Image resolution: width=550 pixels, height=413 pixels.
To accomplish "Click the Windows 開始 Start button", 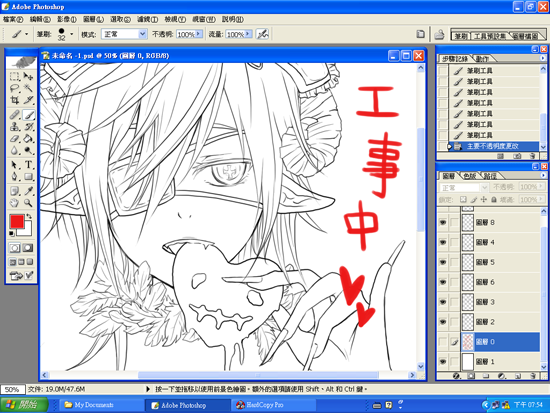I will tap(24, 405).
